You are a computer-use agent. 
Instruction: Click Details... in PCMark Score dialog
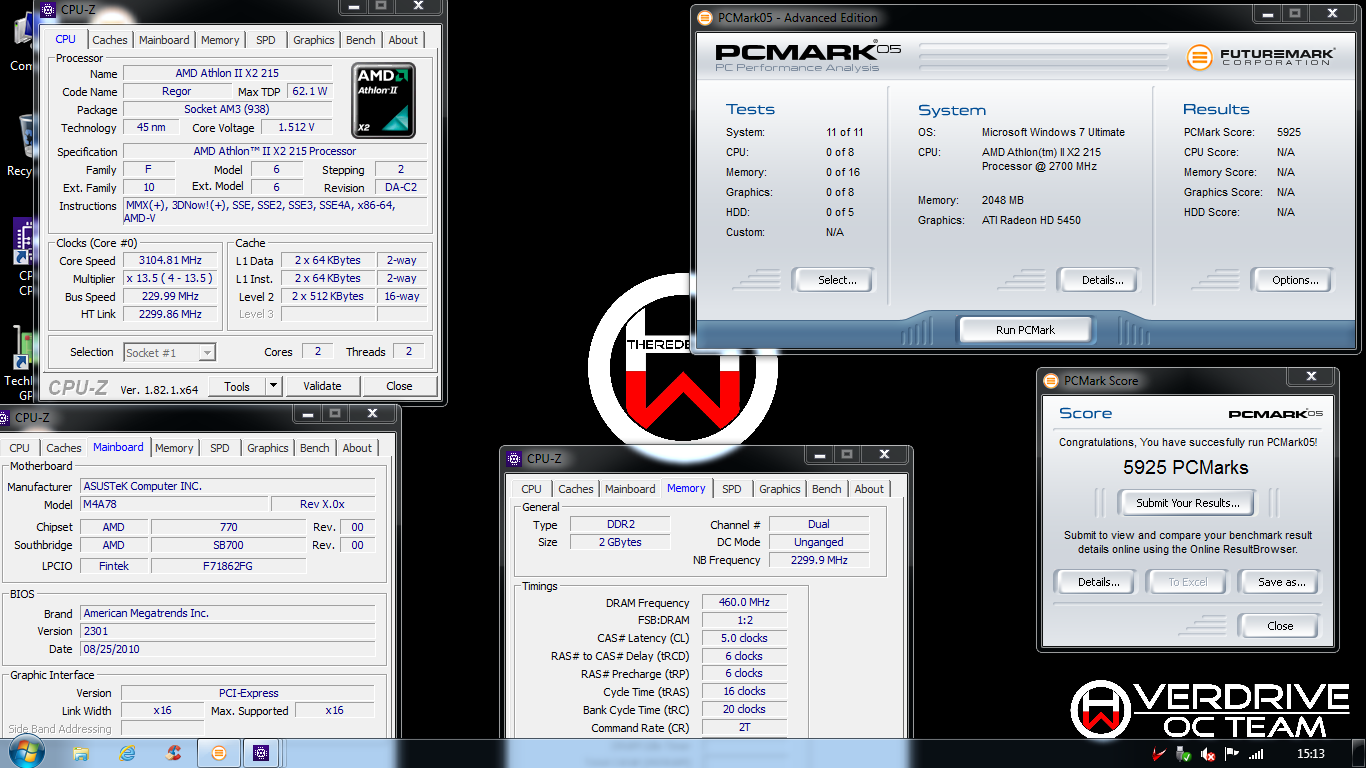pos(1098,582)
